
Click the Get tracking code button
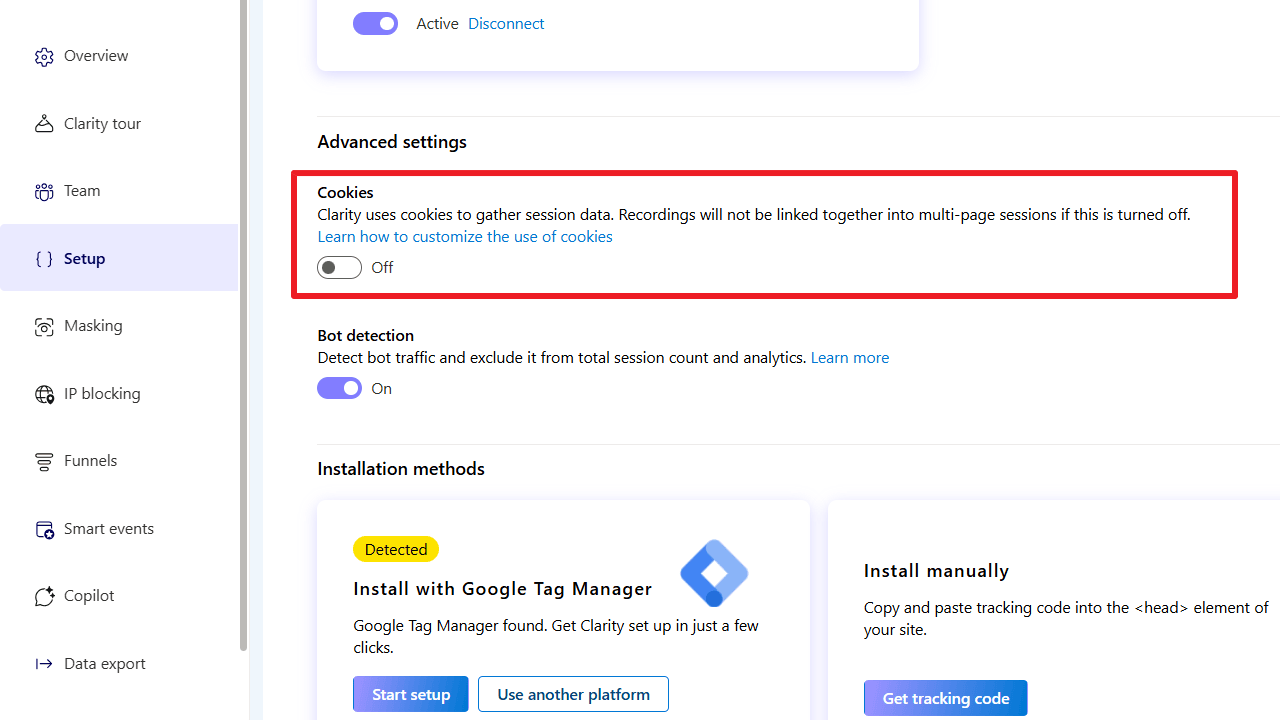(945, 698)
